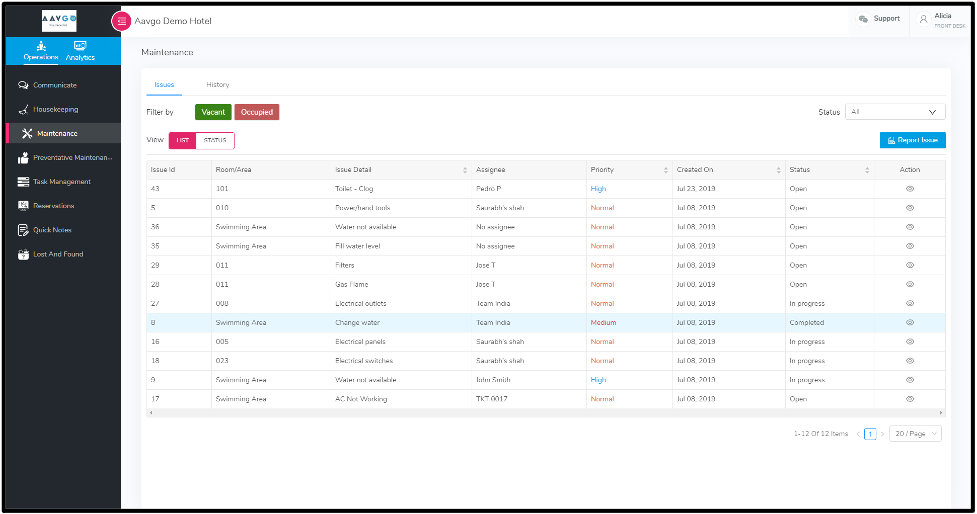The width and height of the screenshot is (977, 514).
Task: Select page 1 in pagination
Action: [x=870, y=434]
